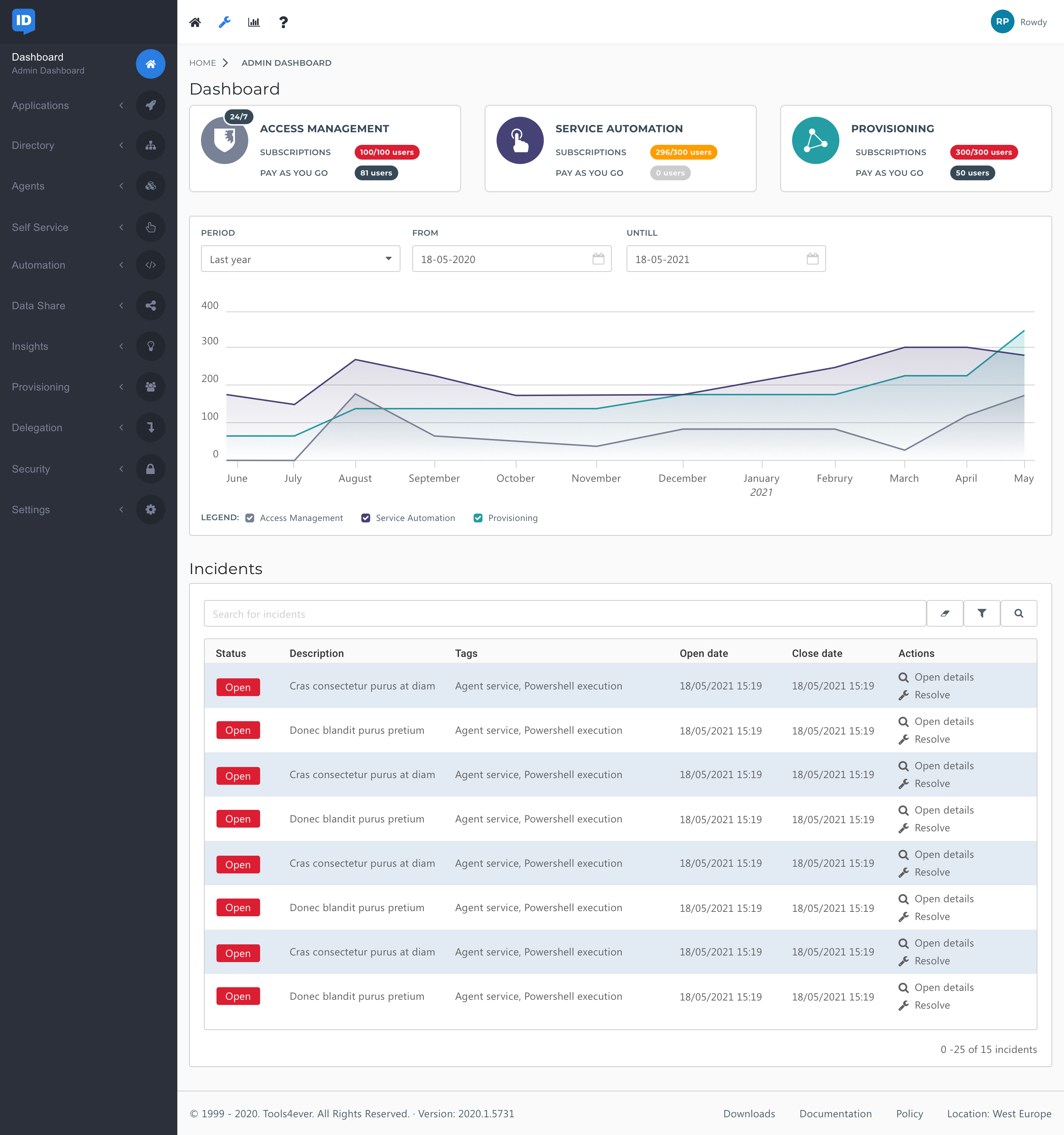Toggle the Access Management legend checkbox
Screen dimensions: 1064x1135
[249, 518]
